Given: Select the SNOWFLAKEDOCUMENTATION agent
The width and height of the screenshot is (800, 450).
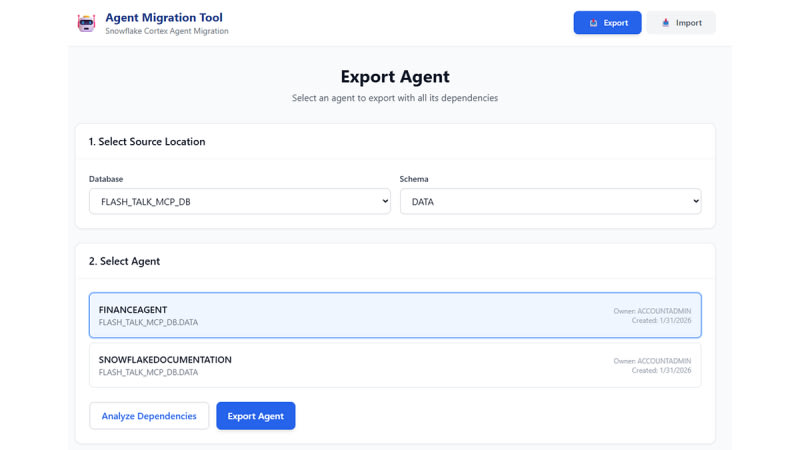Looking at the screenshot, I should (395, 365).
